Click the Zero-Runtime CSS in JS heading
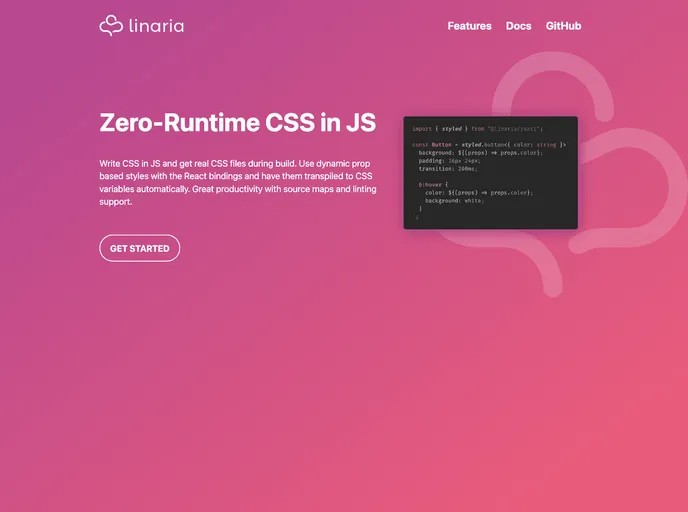Screen dimensions: 688x512 click(238, 123)
